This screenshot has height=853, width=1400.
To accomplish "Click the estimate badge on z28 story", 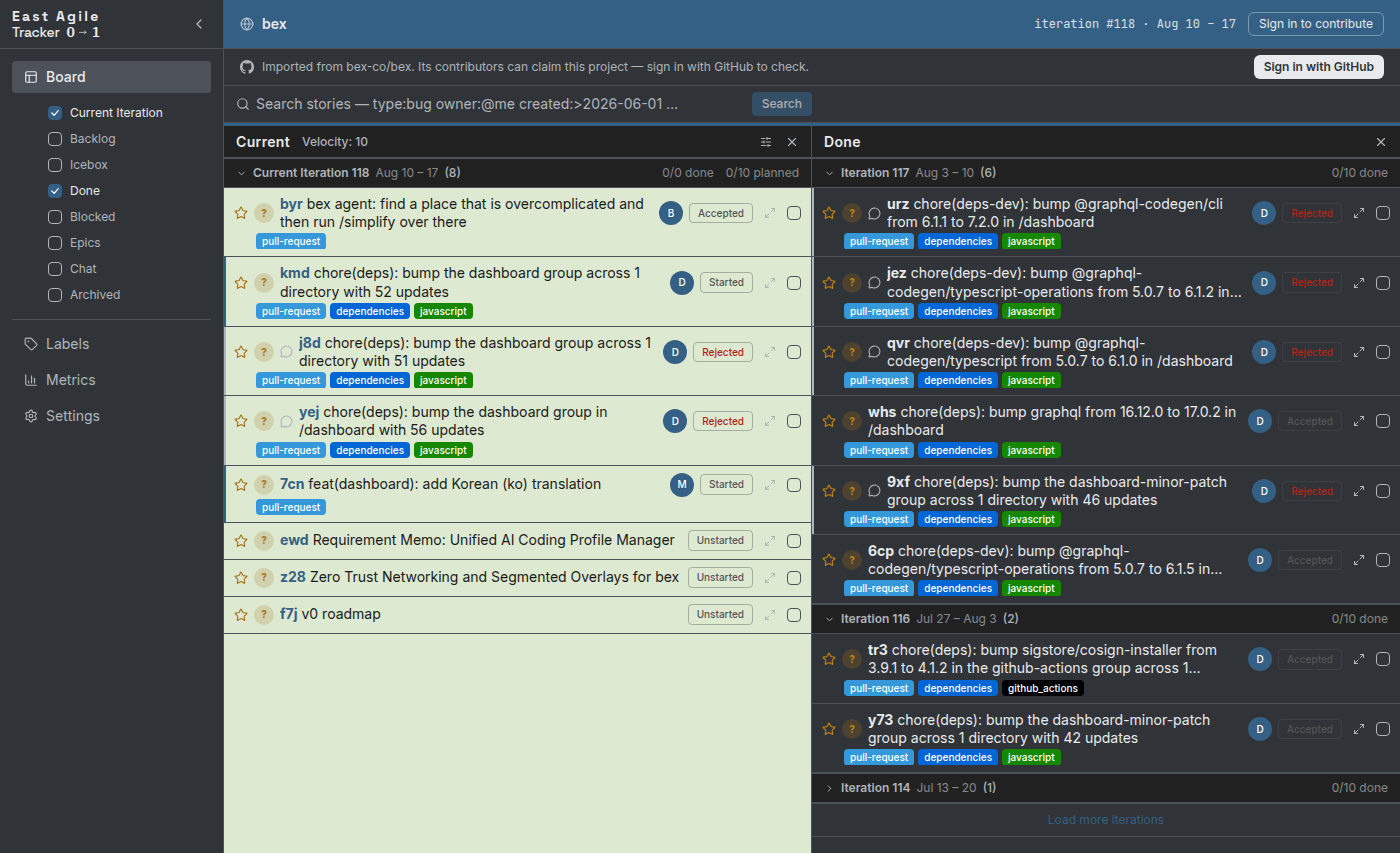I will click(264, 578).
